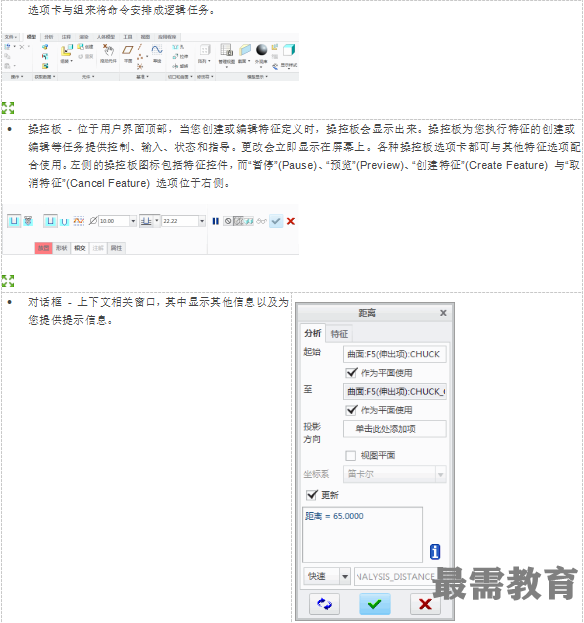Click the no-preview circle icon

click(228, 221)
